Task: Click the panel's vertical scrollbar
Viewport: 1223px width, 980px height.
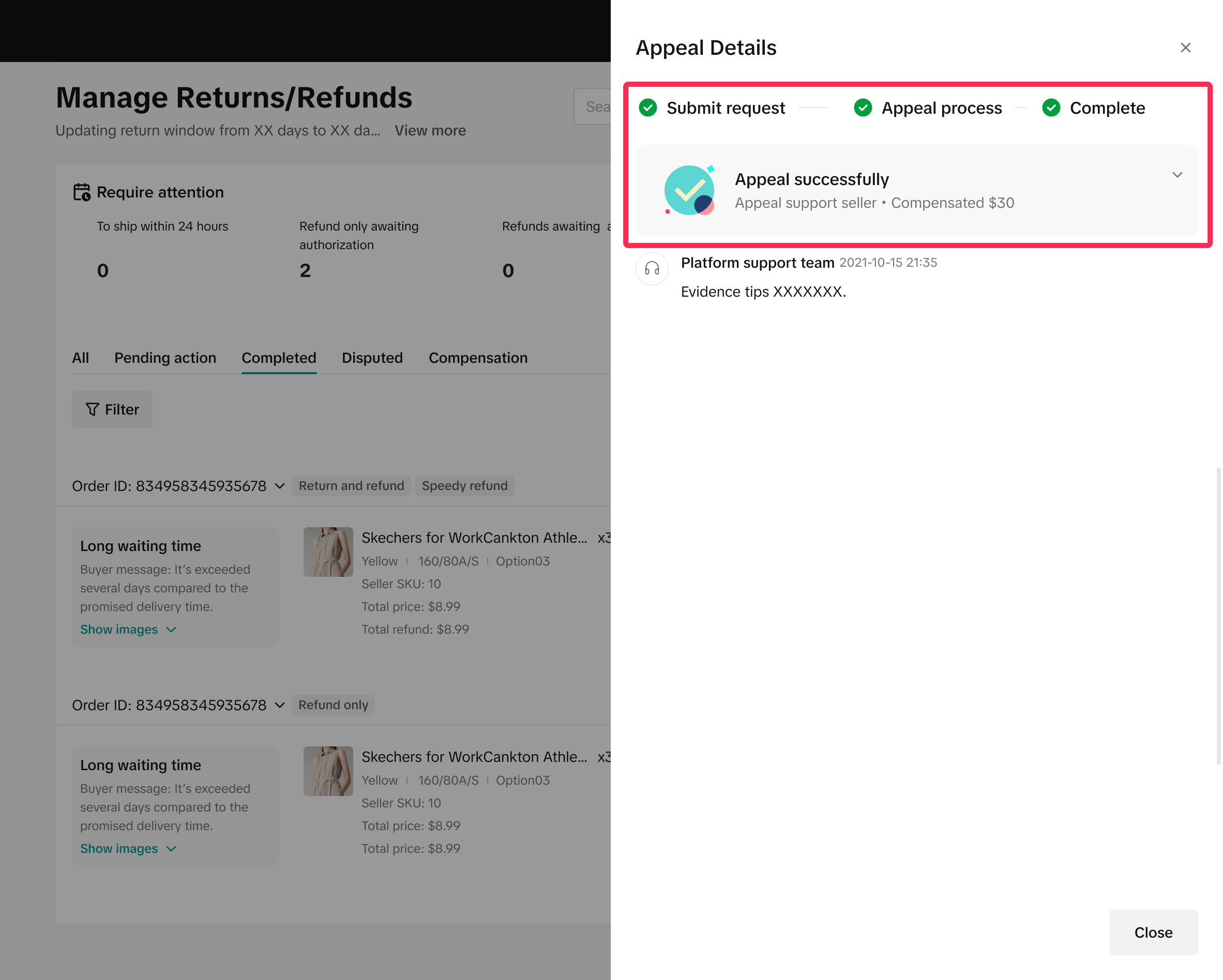Action: [x=1218, y=615]
